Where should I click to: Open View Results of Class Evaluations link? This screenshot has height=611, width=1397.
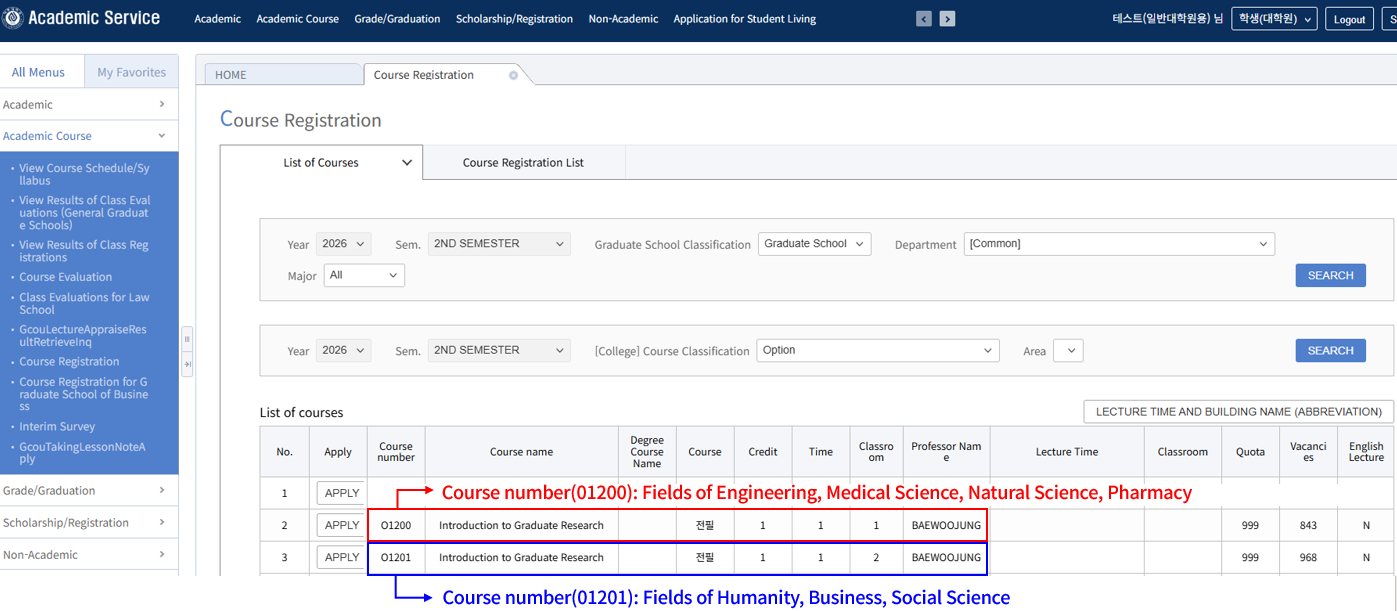pos(85,213)
